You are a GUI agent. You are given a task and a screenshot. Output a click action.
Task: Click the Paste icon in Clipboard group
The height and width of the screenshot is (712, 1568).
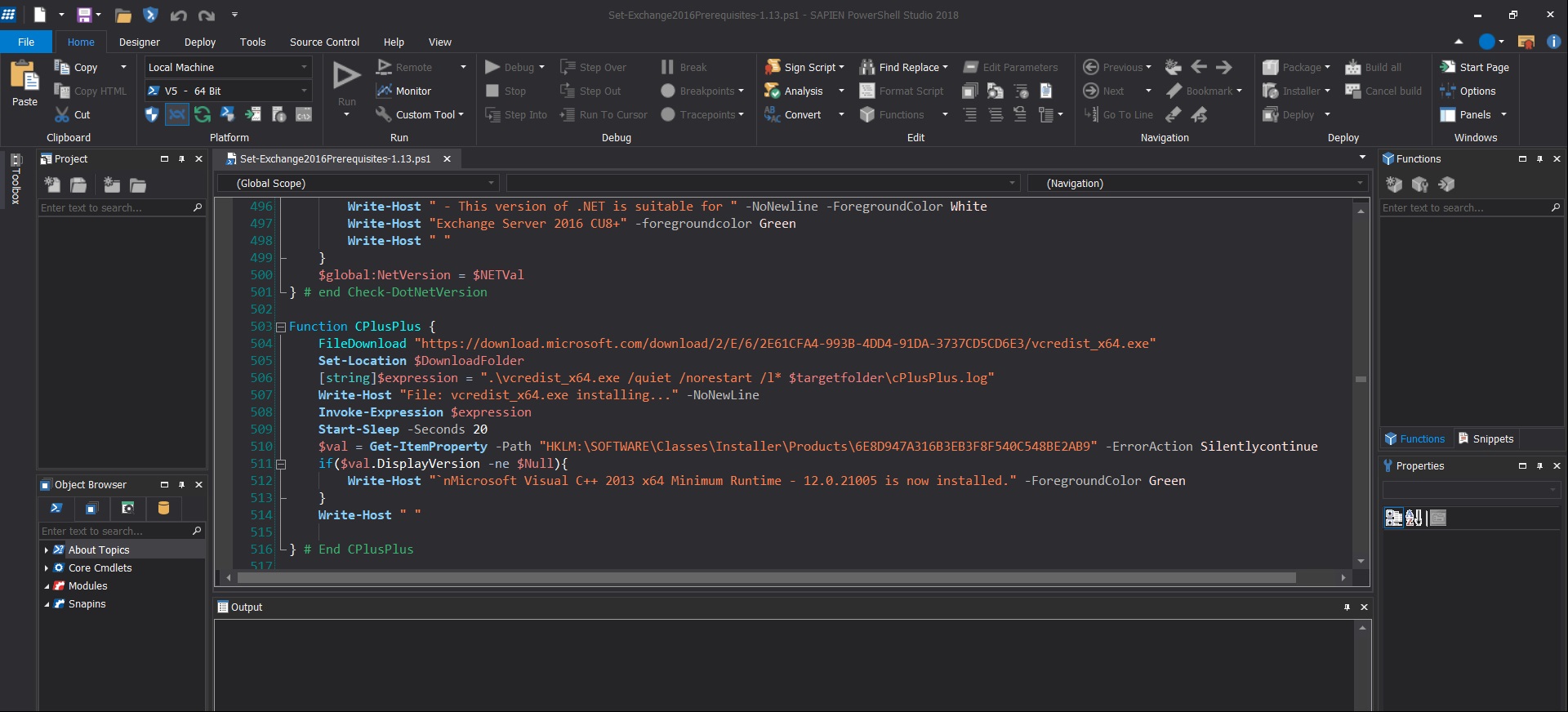(24, 75)
